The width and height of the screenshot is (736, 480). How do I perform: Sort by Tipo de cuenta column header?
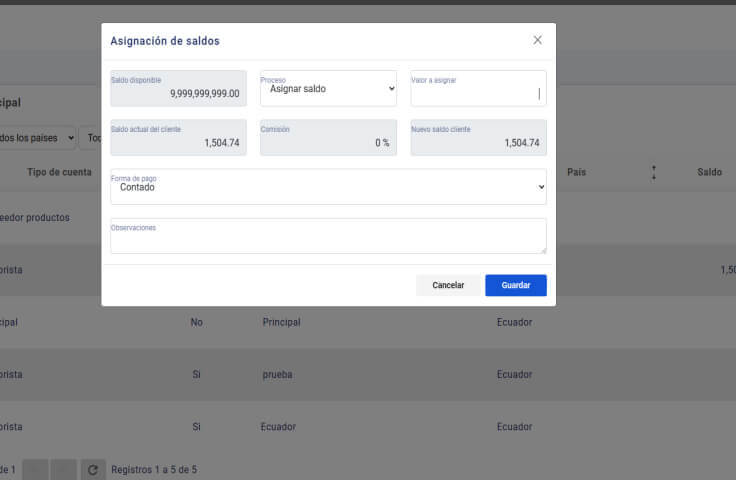point(59,172)
